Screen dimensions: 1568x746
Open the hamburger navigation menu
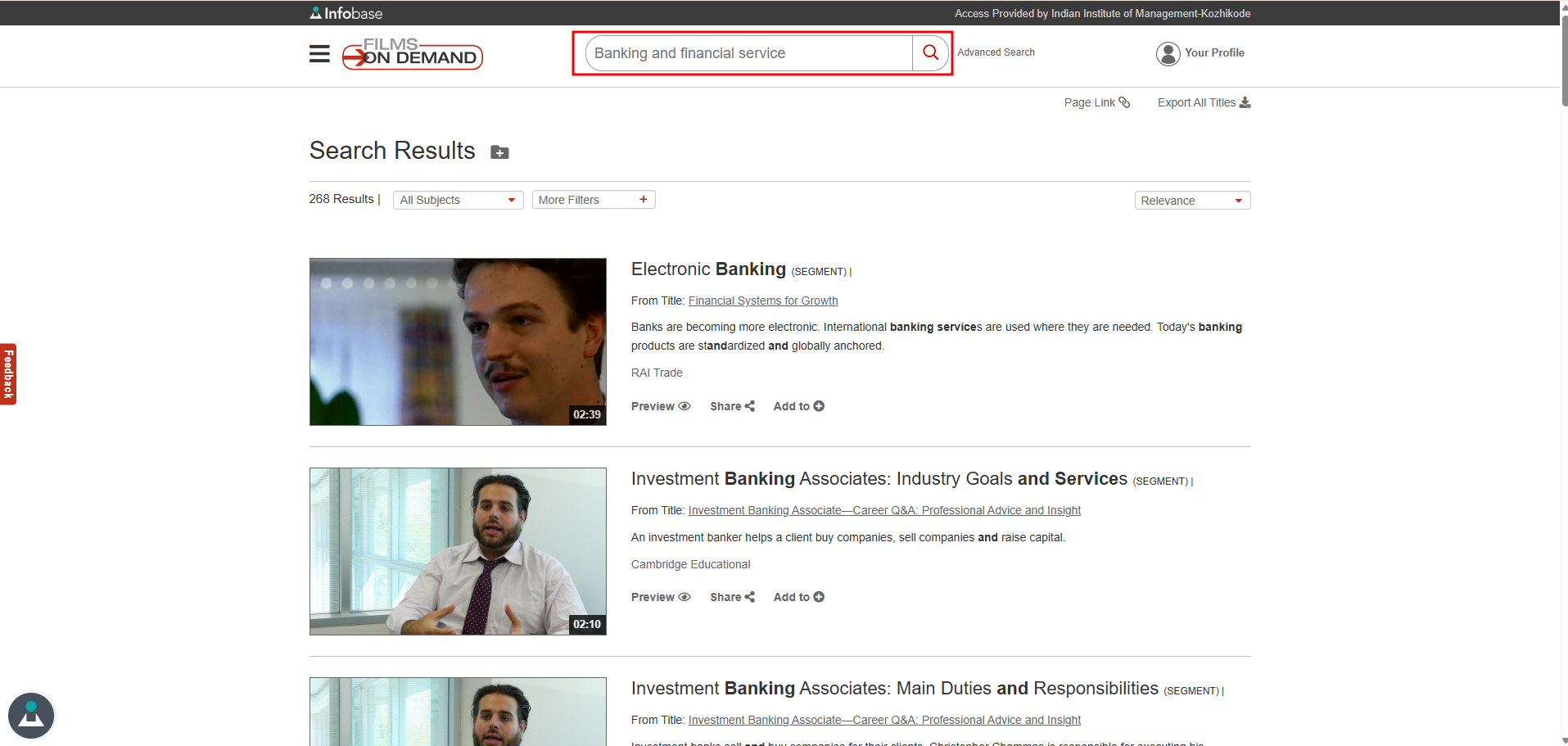(x=319, y=54)
